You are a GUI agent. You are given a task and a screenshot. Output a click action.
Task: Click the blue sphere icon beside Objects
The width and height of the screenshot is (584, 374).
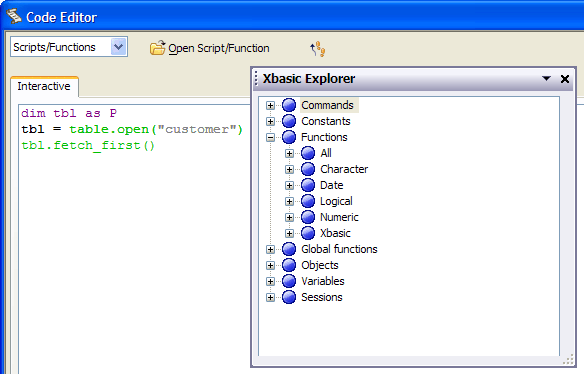[x=289, y=265]
